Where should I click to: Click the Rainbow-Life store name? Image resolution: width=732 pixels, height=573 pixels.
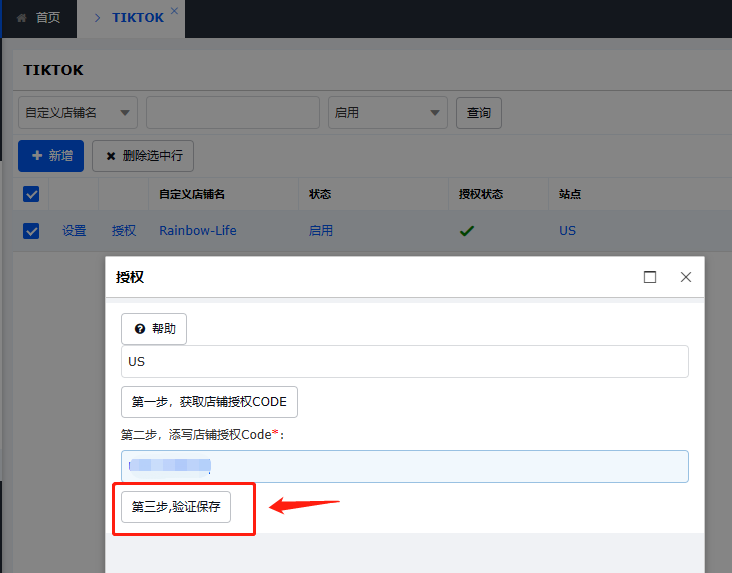[x=198, y=231]
